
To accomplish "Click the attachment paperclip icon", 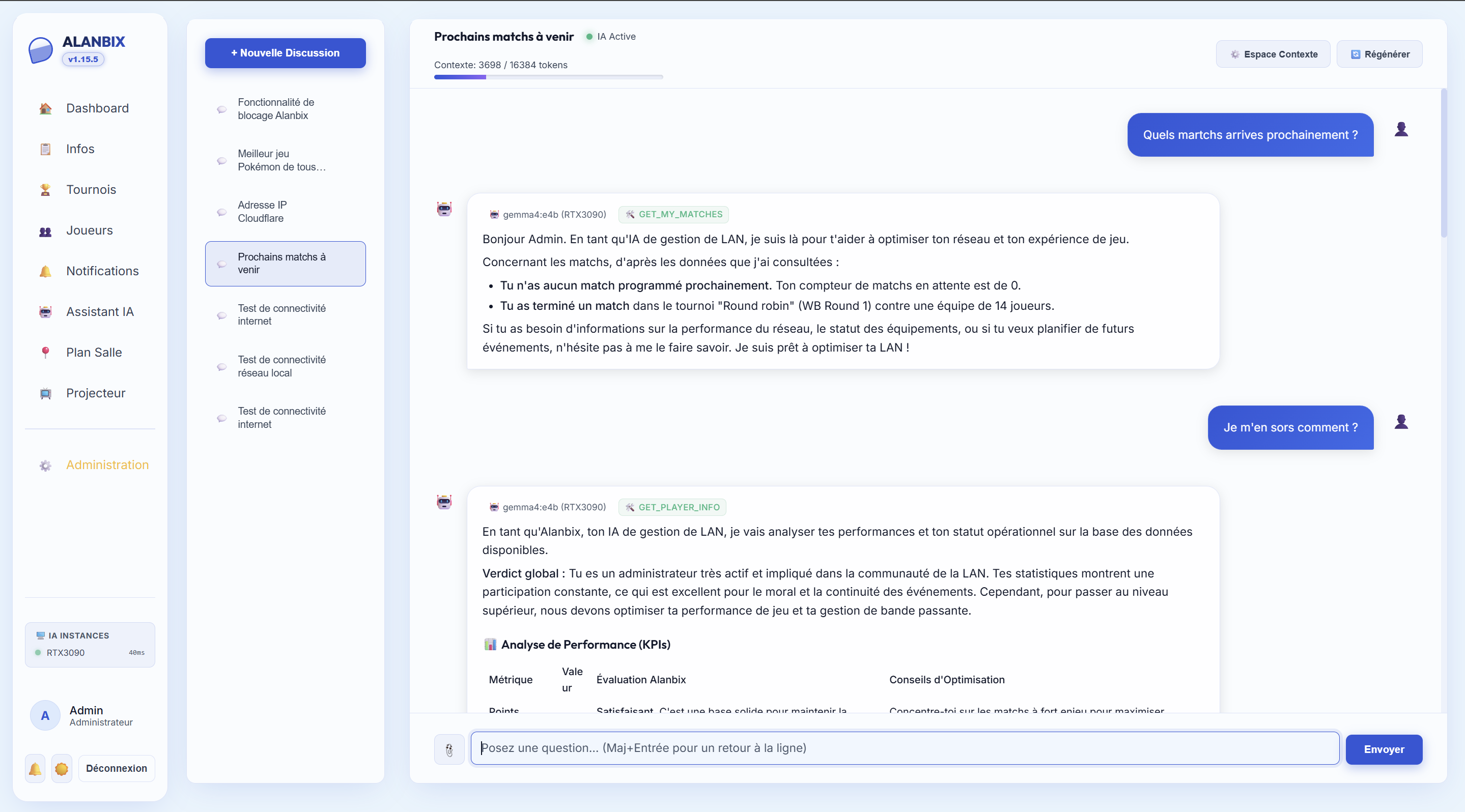I will pyautogui.click(x=449, y=750).
